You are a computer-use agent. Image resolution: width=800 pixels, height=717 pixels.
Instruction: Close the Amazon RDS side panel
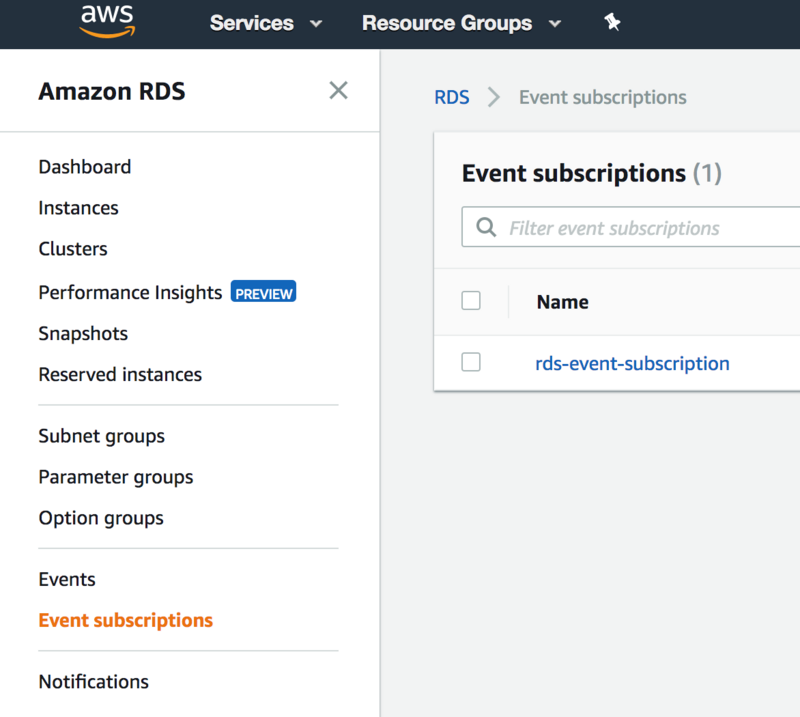click(x=338, y=91)
